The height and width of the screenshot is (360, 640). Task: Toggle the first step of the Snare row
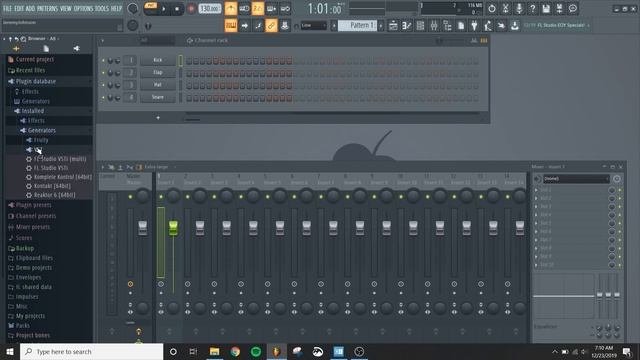189,98
